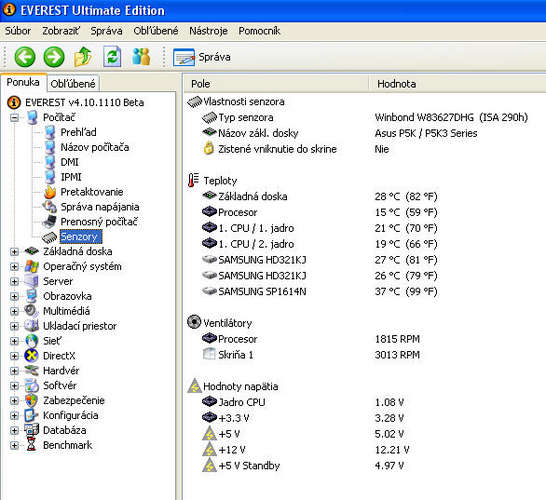
Task: Open the Zobraziť menu
Action: (x=61, y=31)
